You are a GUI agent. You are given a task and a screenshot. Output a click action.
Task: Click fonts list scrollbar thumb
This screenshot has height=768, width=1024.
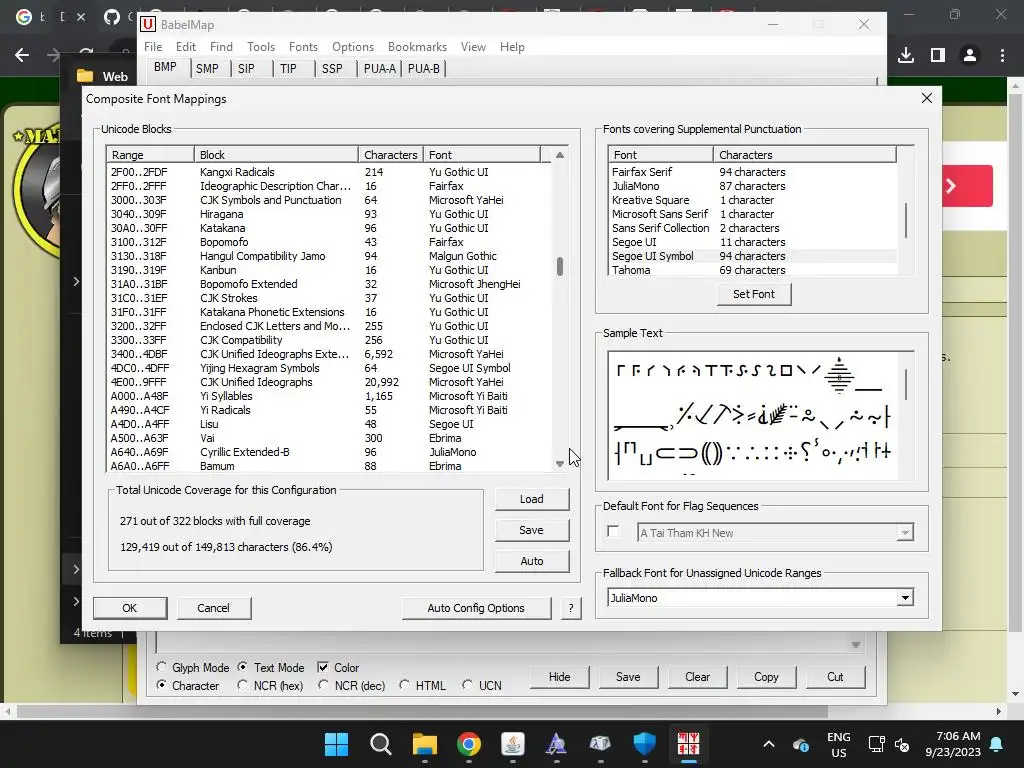pyautogui.click(x=906, y=220)
